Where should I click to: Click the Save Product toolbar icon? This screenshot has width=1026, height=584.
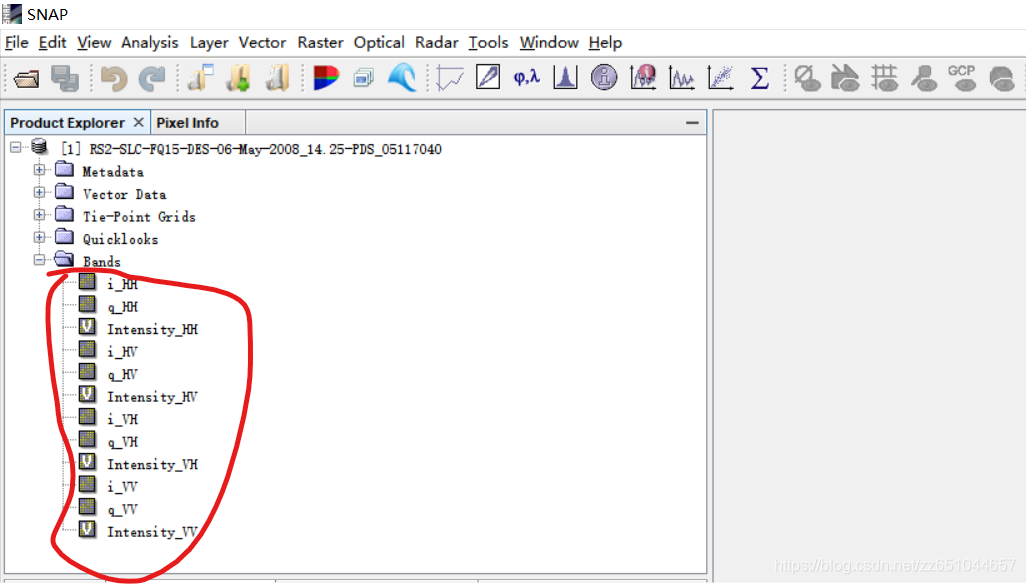65,78
